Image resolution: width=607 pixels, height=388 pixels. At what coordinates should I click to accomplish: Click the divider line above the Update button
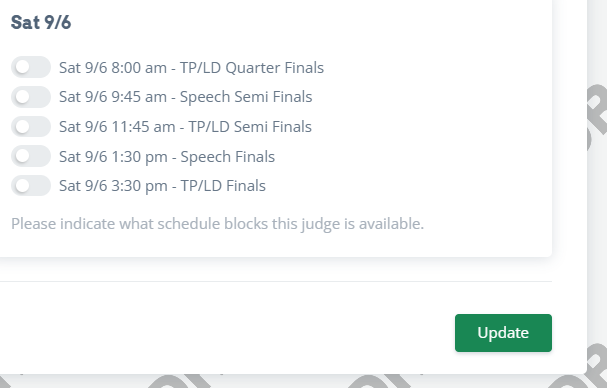coord(276,282)
